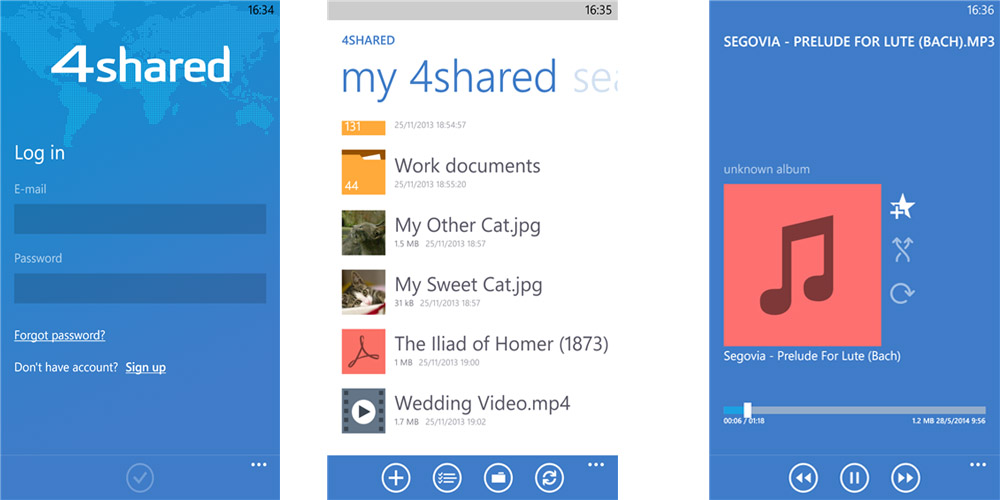Viewport: 1000px width, 500px height.
Task: Open the login screen's three-dot menu
Action: 259,465
